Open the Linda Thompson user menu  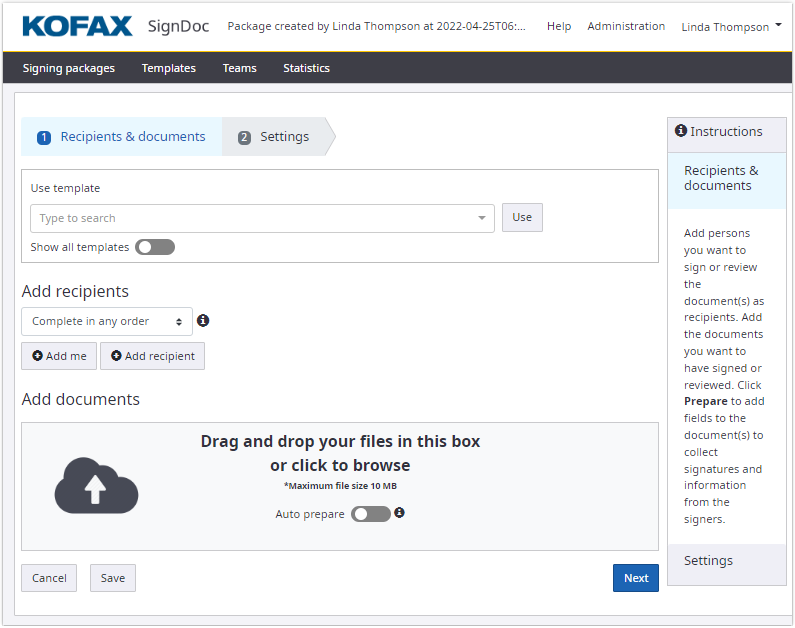[x=731, y=27]
